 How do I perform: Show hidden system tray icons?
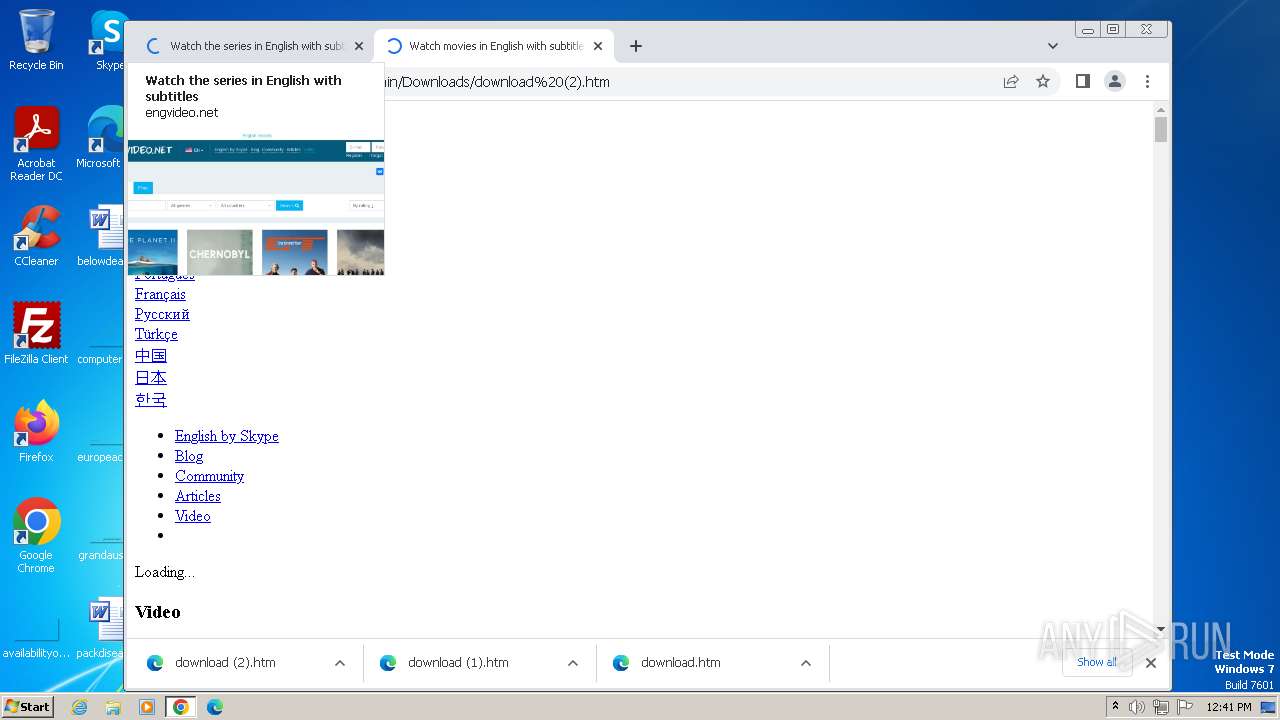[1115, 707]
